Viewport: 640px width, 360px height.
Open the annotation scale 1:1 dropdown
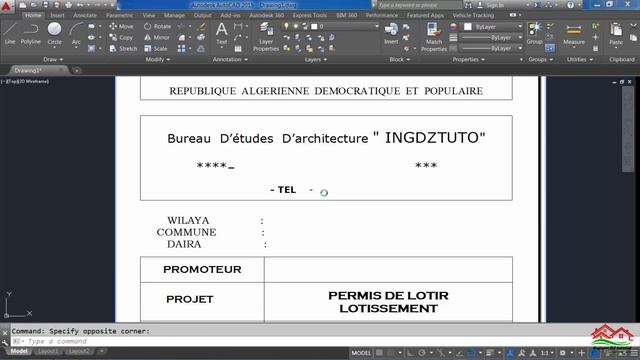click(547, 353)
